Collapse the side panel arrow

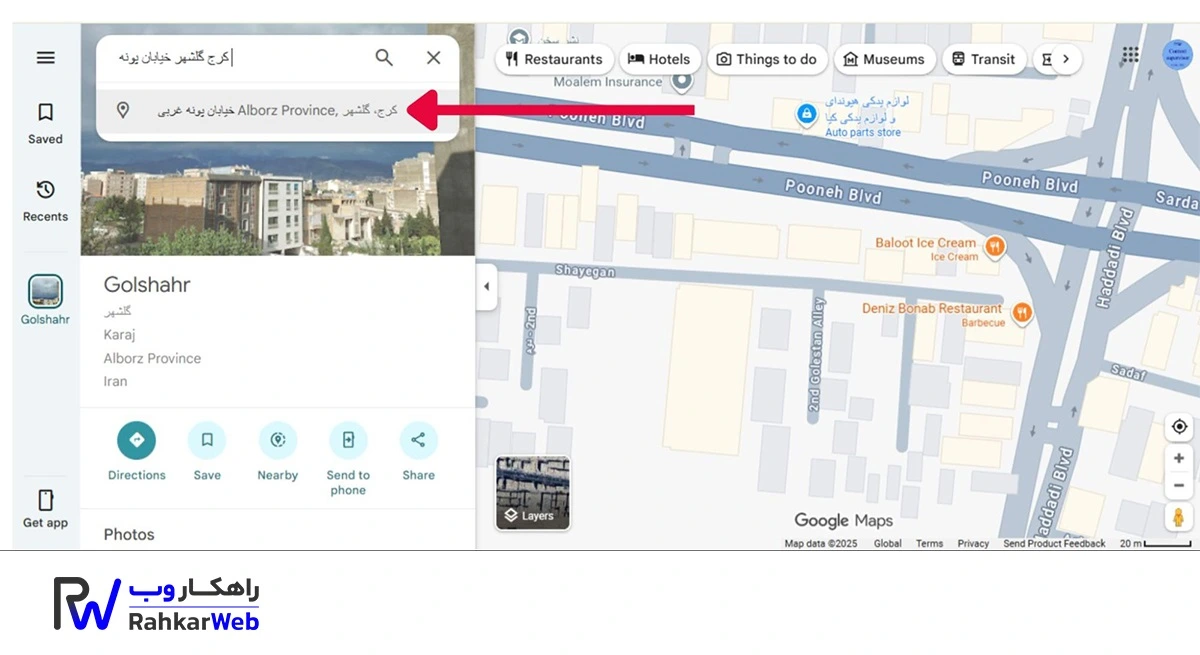click(x=487, y=287)
